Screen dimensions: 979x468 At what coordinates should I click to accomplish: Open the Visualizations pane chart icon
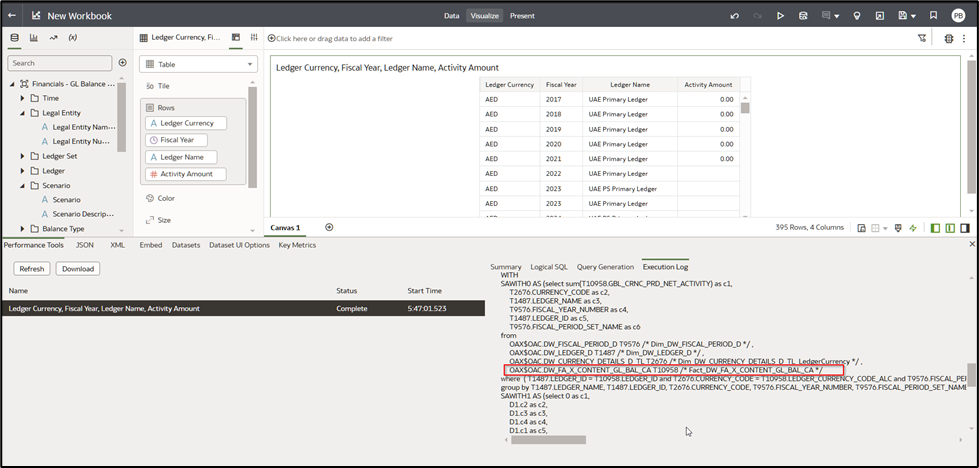click(34, 37)
